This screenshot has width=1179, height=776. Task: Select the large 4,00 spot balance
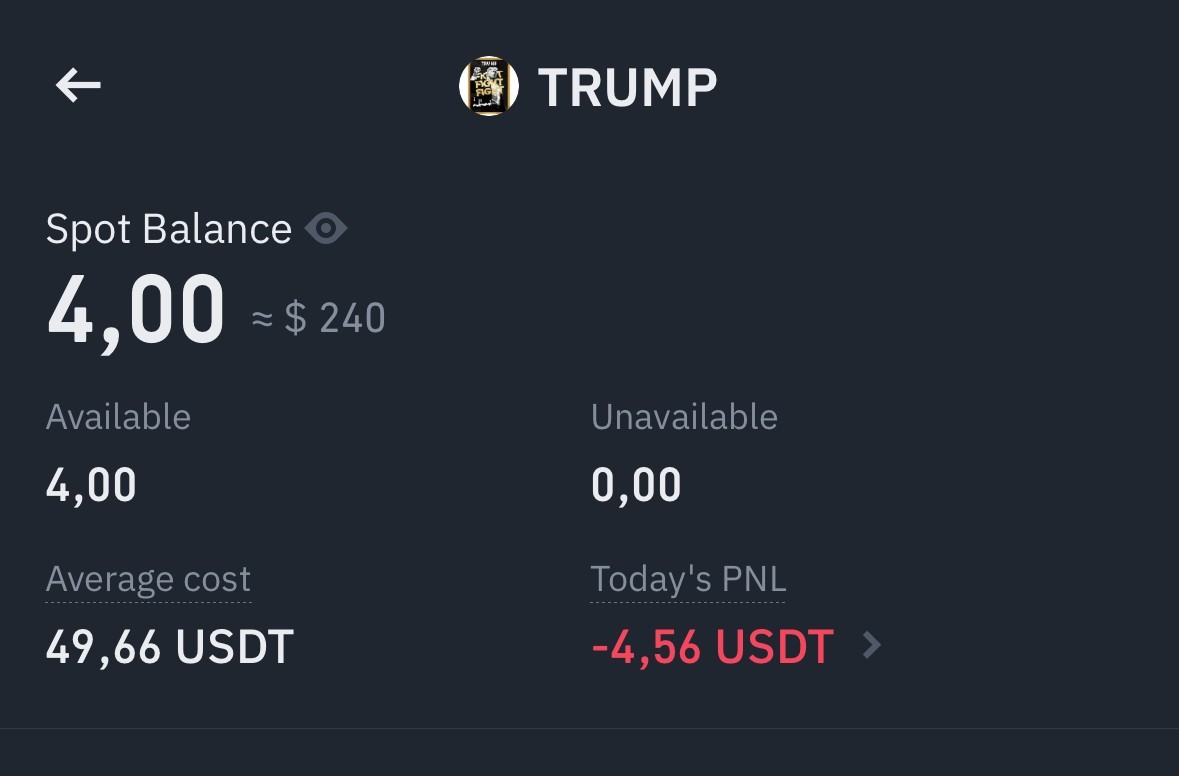[136, 310]
